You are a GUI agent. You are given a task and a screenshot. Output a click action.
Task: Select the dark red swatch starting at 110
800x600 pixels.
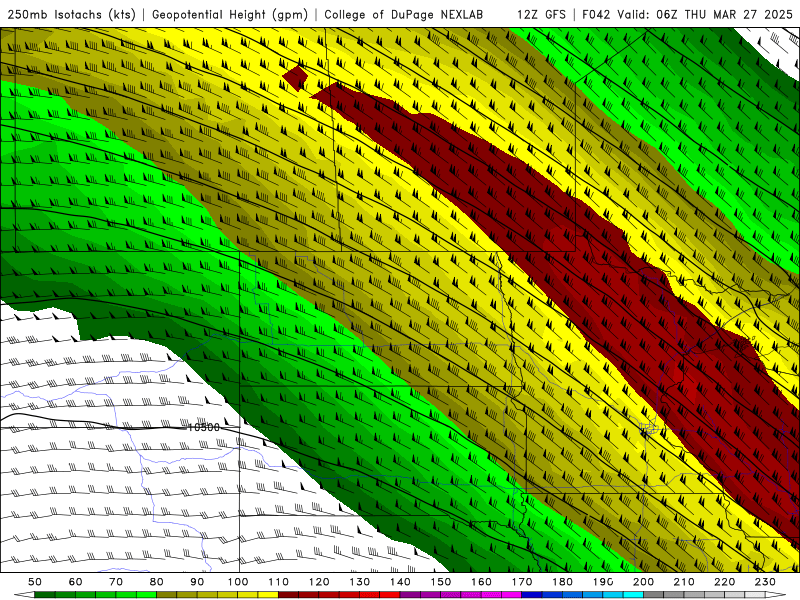click(x=288, y=595)
